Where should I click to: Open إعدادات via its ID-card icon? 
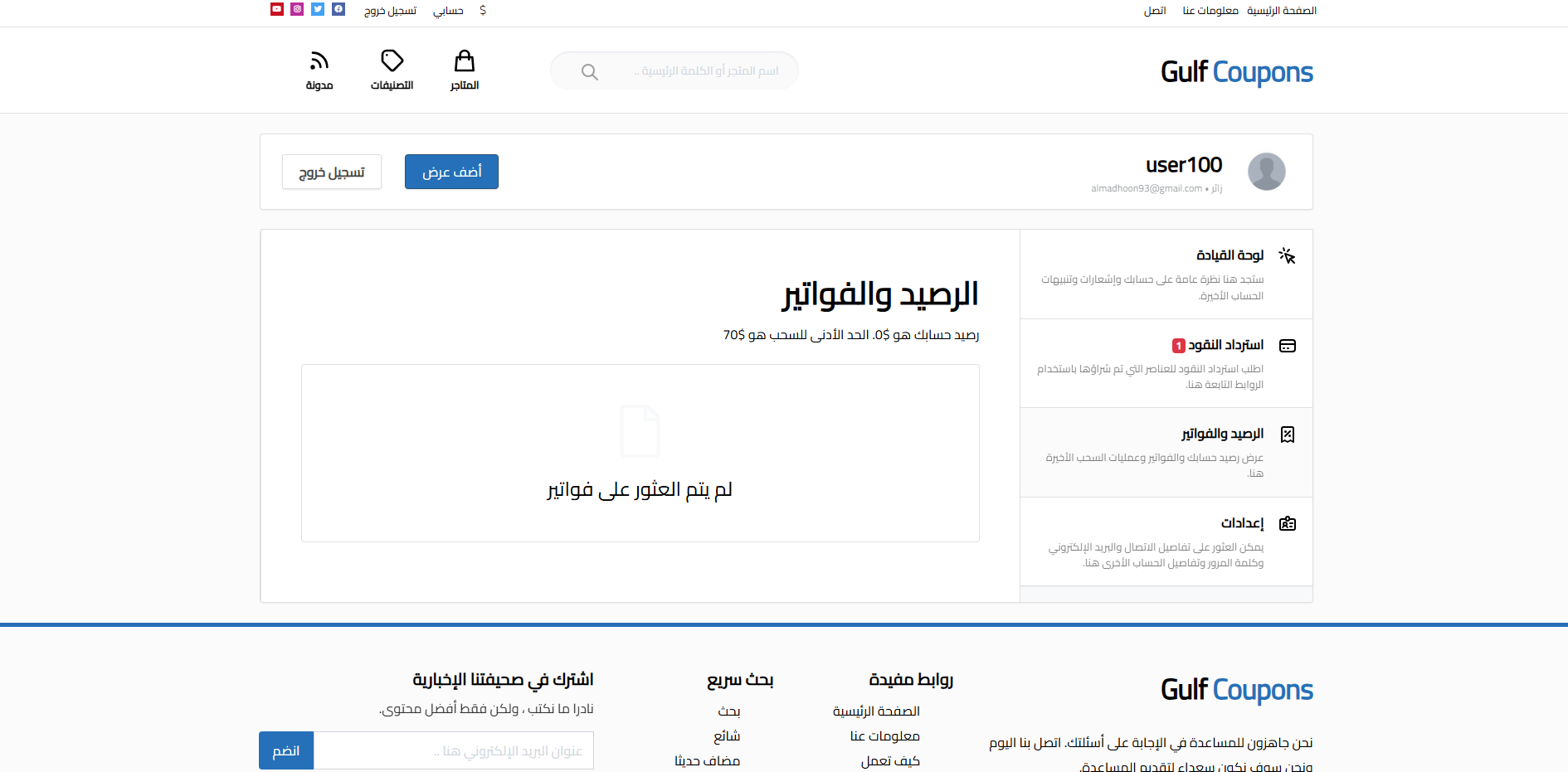pyautogui.click(x=1288, y=523)
